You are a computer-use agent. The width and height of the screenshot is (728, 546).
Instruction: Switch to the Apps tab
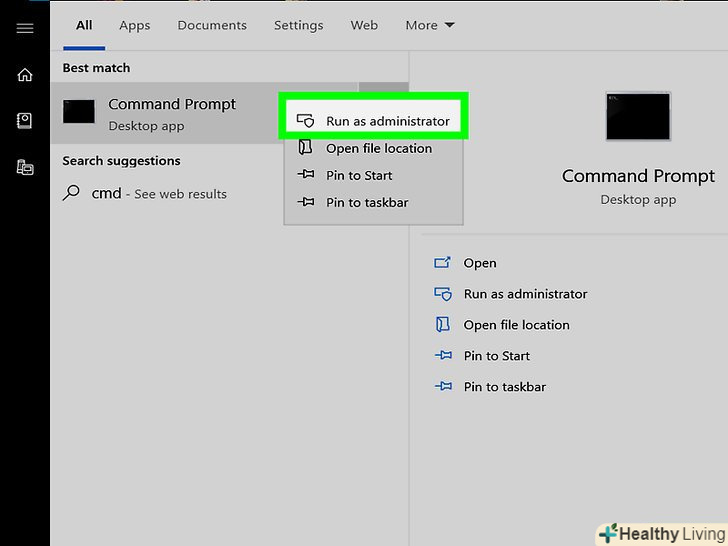(x=135, y=25)
